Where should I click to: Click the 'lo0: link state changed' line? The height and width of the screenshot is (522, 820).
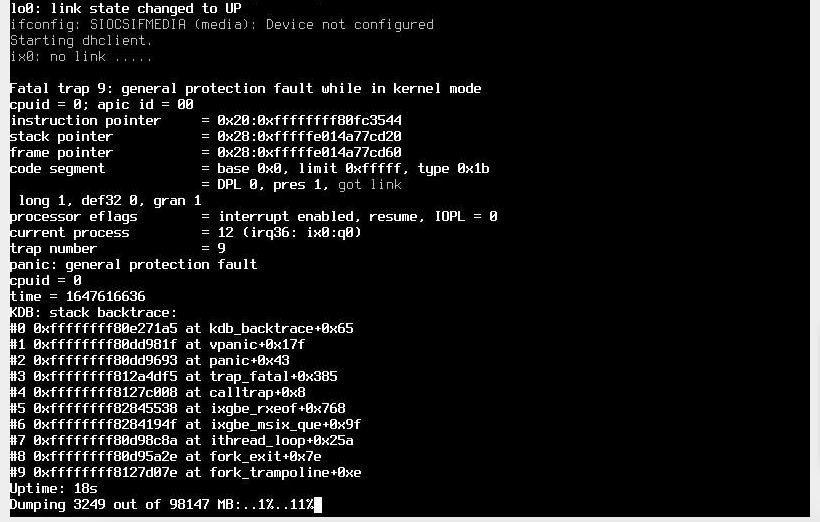point(125,8)
